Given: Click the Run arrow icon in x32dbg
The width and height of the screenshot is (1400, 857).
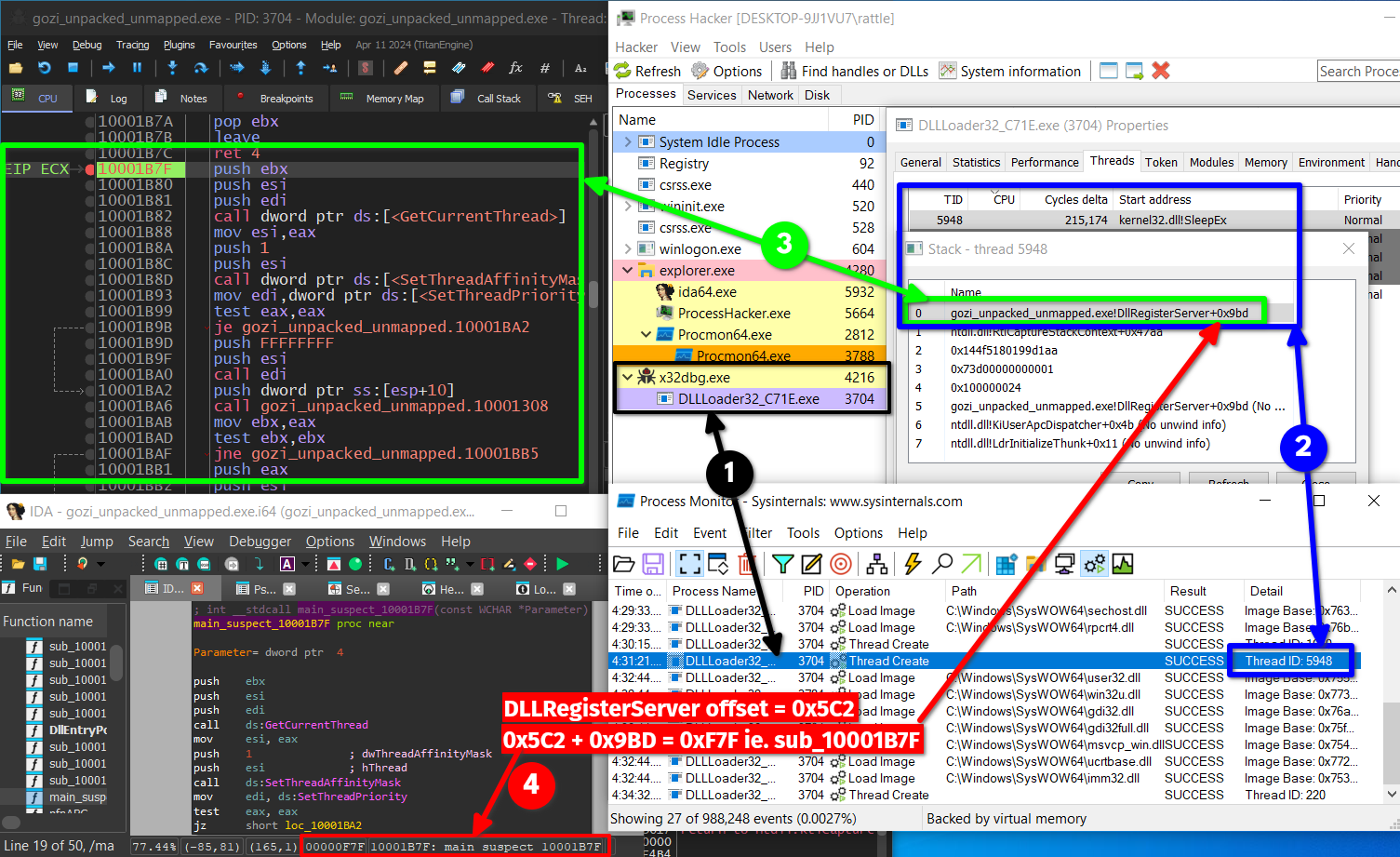Looking at the screenshot, I should point(108,68).
